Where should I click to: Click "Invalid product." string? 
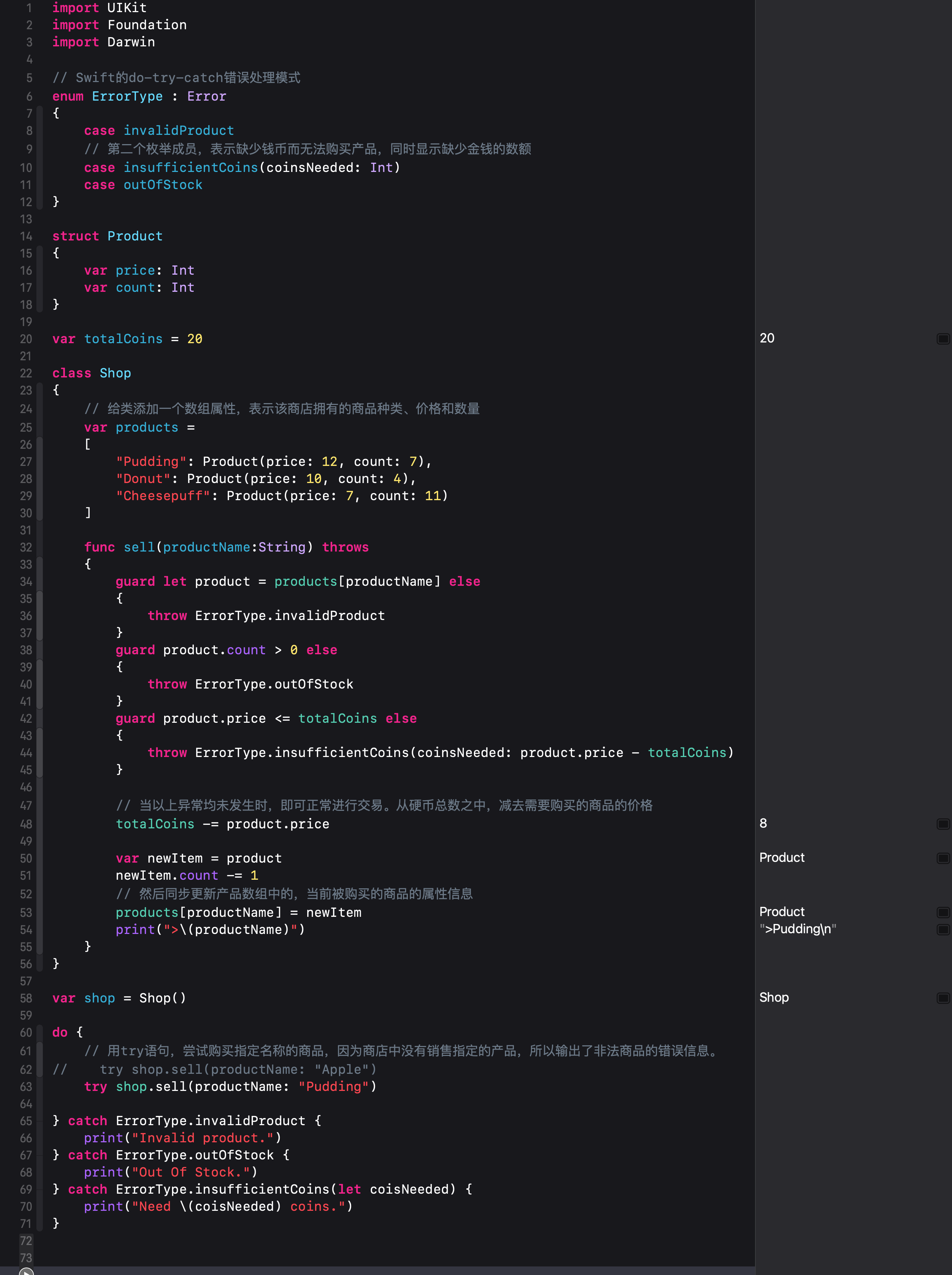[202, 1138]
